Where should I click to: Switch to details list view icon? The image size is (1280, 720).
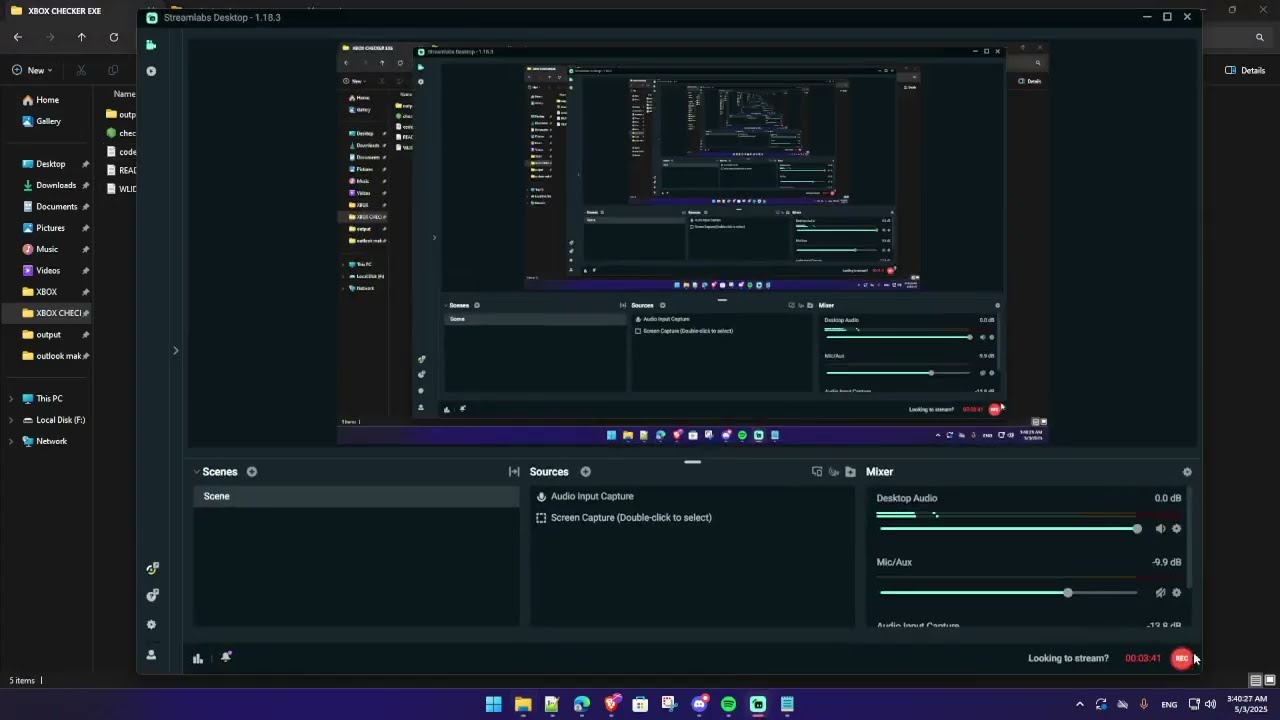point(1255,680)
